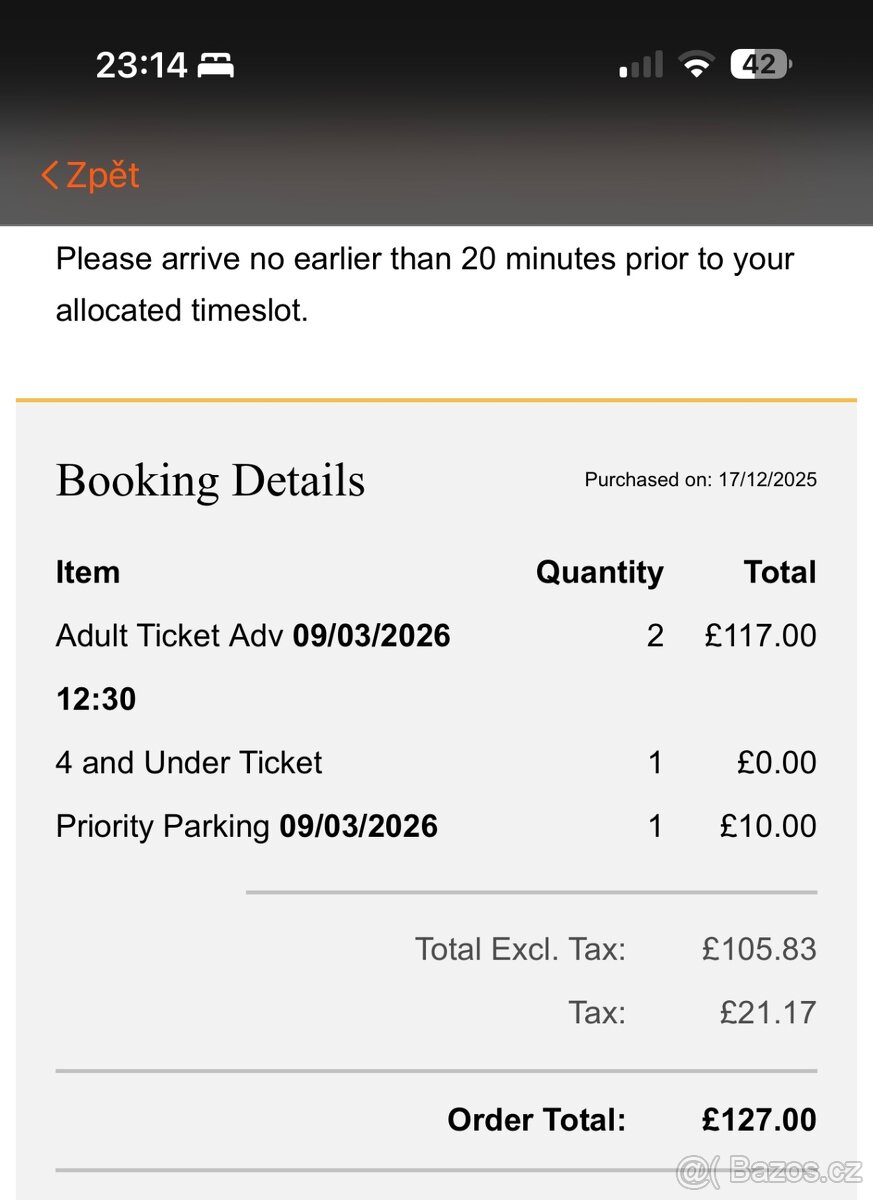Tap the 23:14 clock in status bar

(141, 66)
